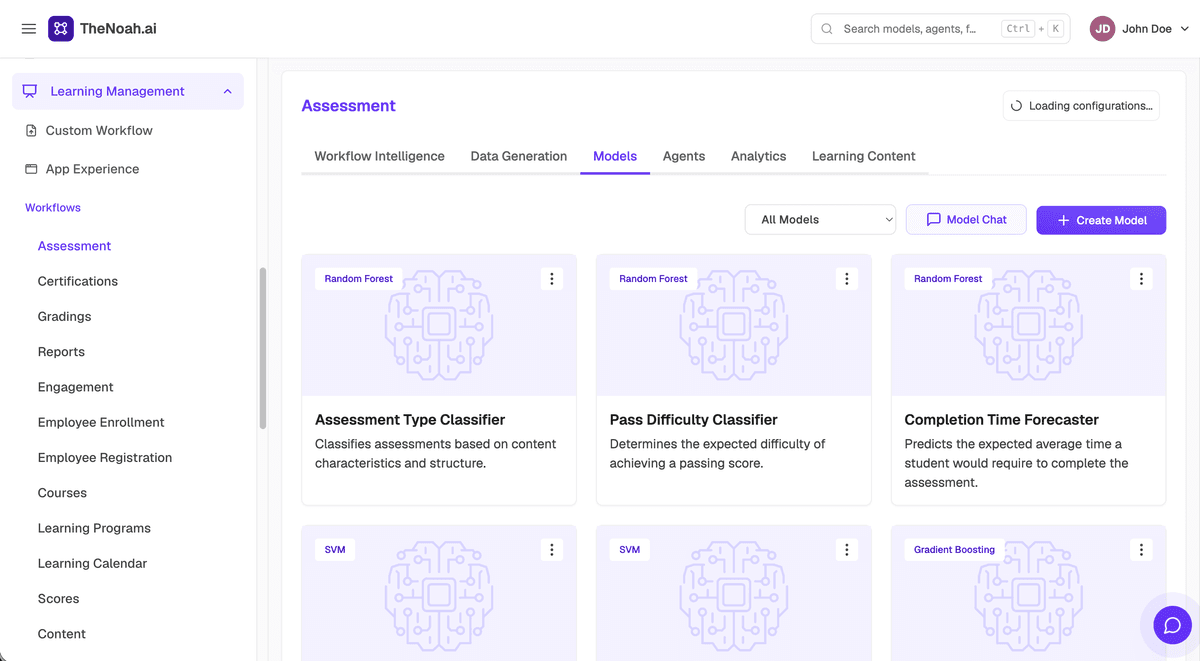Screen dimensions: 1200x661
Task: Click the sidebar vertical scrollbar
Action: (263, 348)
